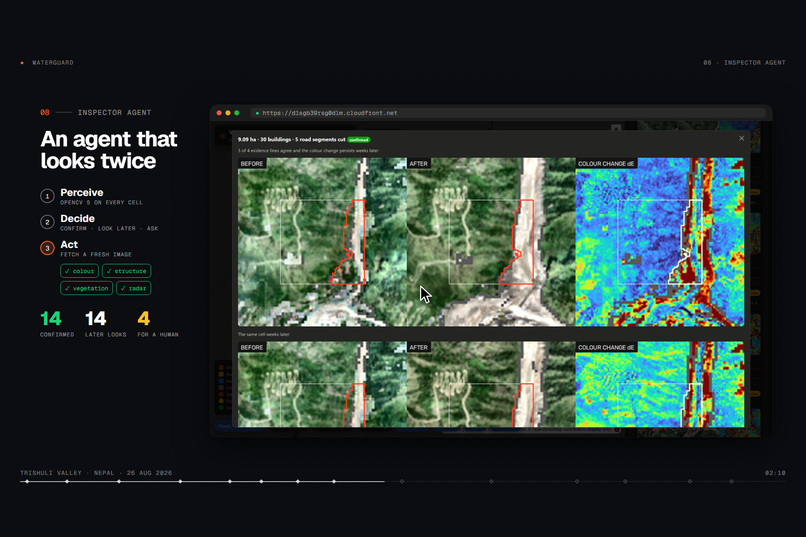The width and height of the screenshot is (806, 537).
Task: Click the 'TRISHULI VALLEY · NEPAL' footer caption
Action: 96,473
